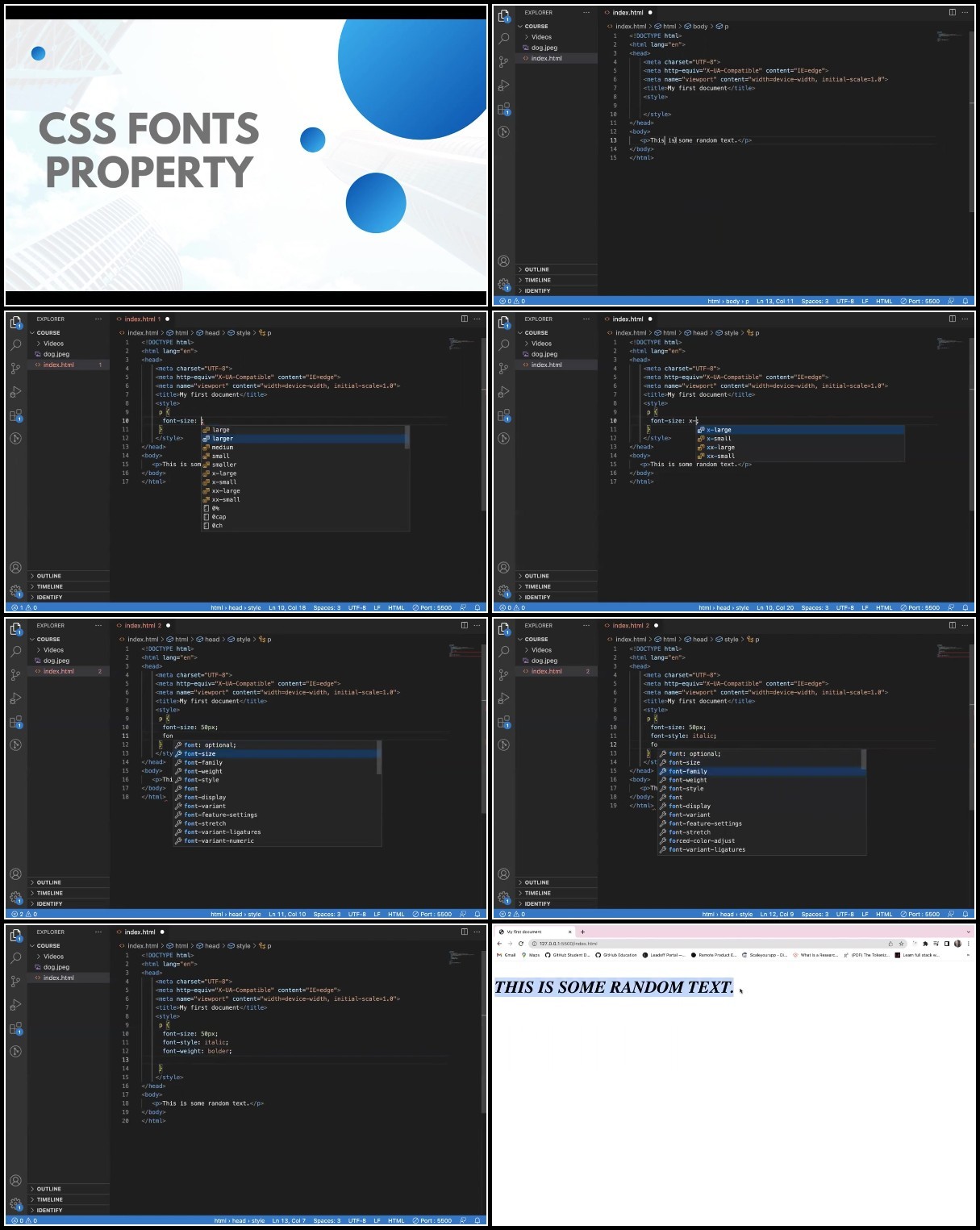Open Explorer more actions in Ln 12, Col 9 window
This screenshot has height=1230, width=980.
point(586,625)
